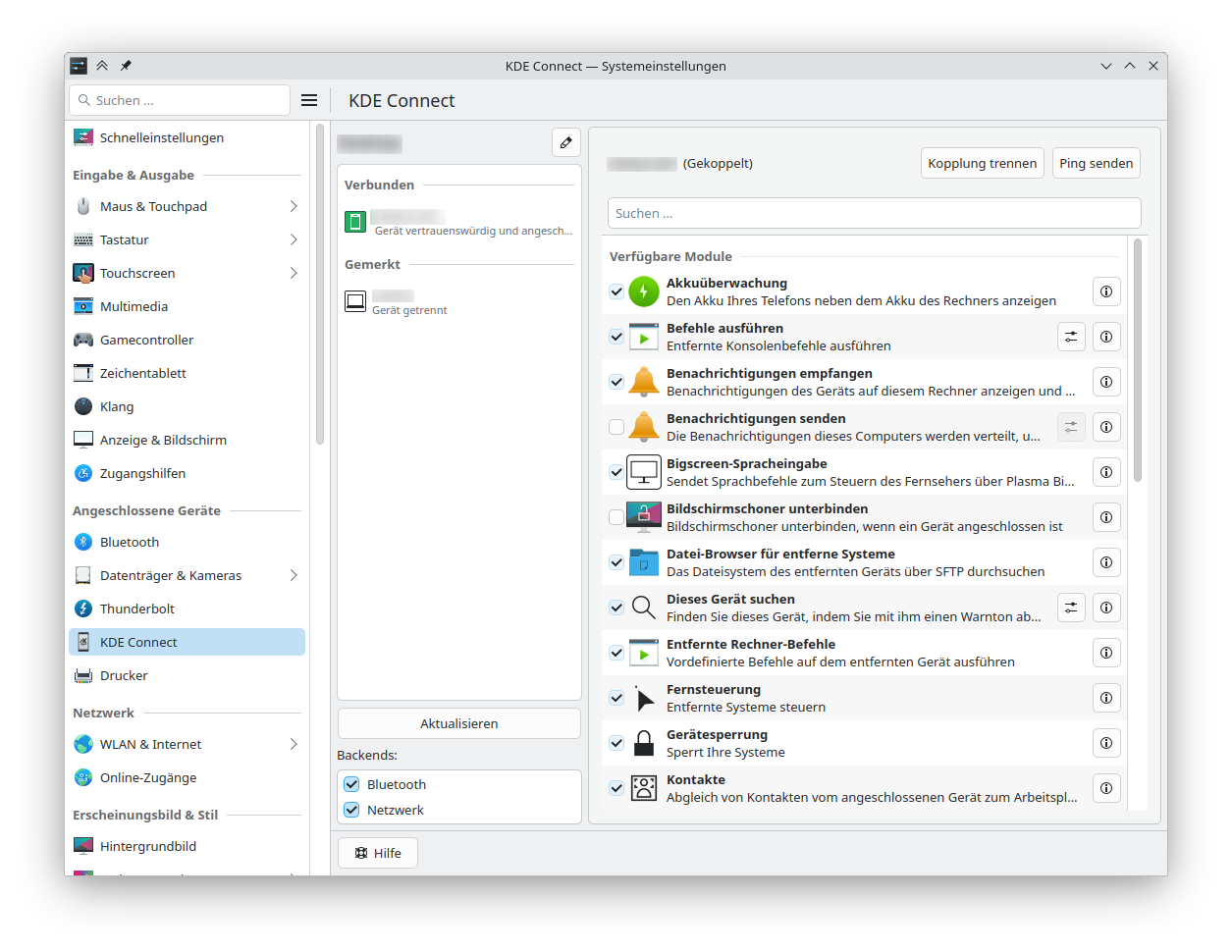Uncheck the Befehle ausführen module
The image size is (1232, 952).
click(x=616, y=337)
